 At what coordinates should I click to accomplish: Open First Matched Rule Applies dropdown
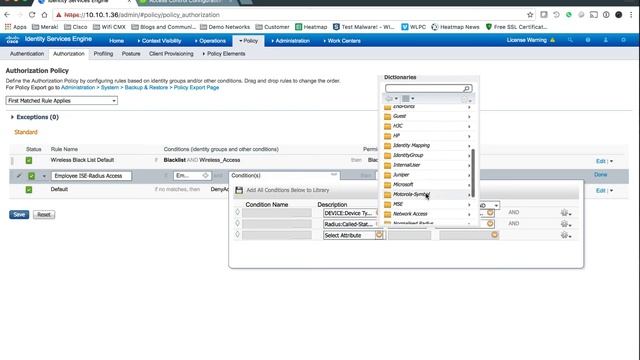click(62, 100)
